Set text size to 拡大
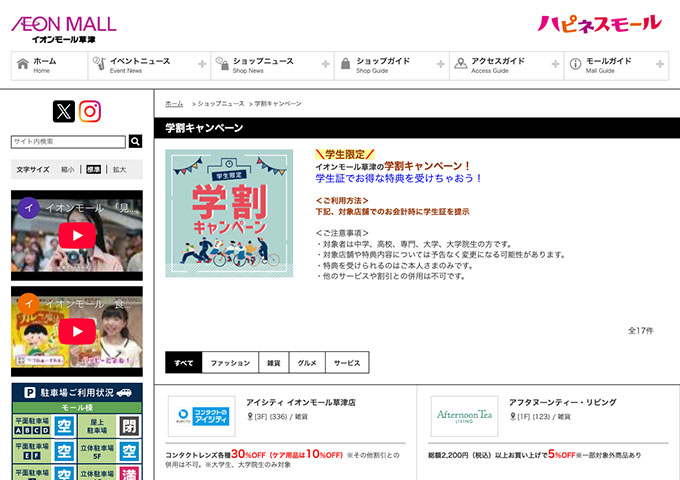The height and width of the screenshot is (480, 680). 119,170
